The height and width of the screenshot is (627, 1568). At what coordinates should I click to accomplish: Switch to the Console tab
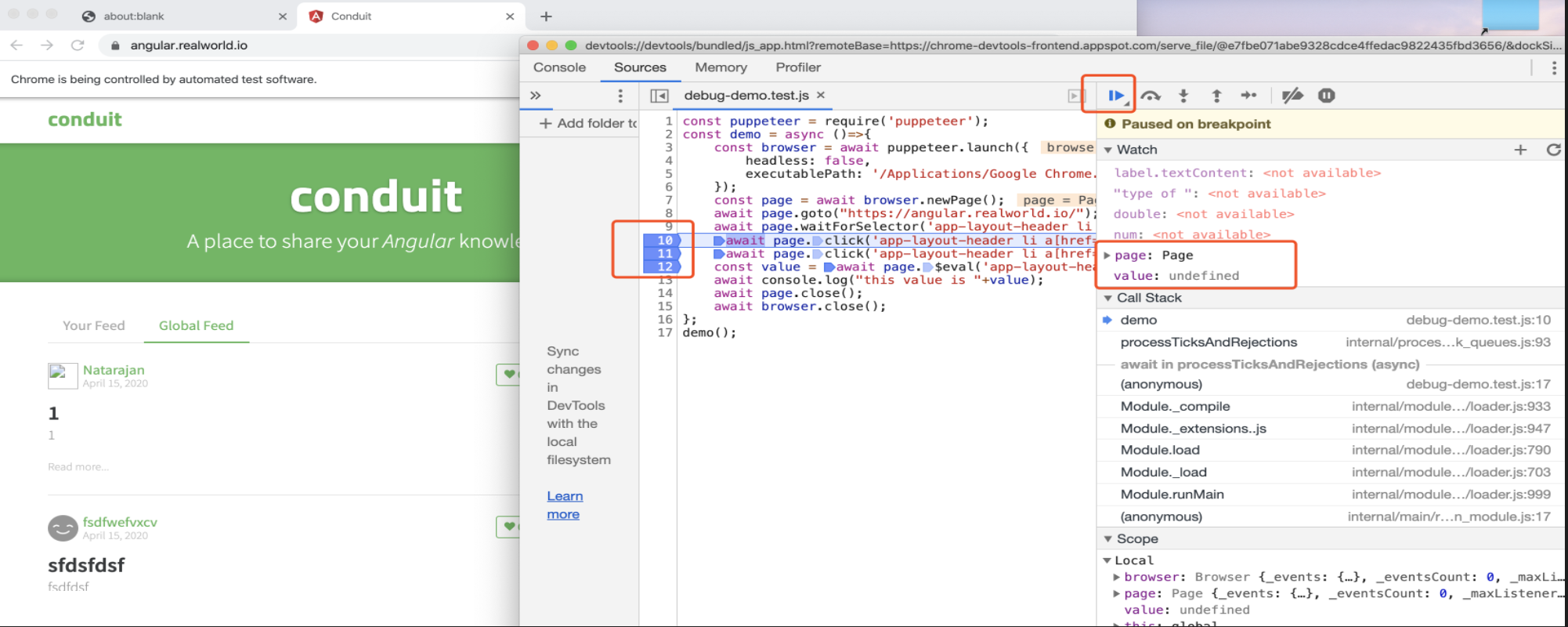point(559,67)
